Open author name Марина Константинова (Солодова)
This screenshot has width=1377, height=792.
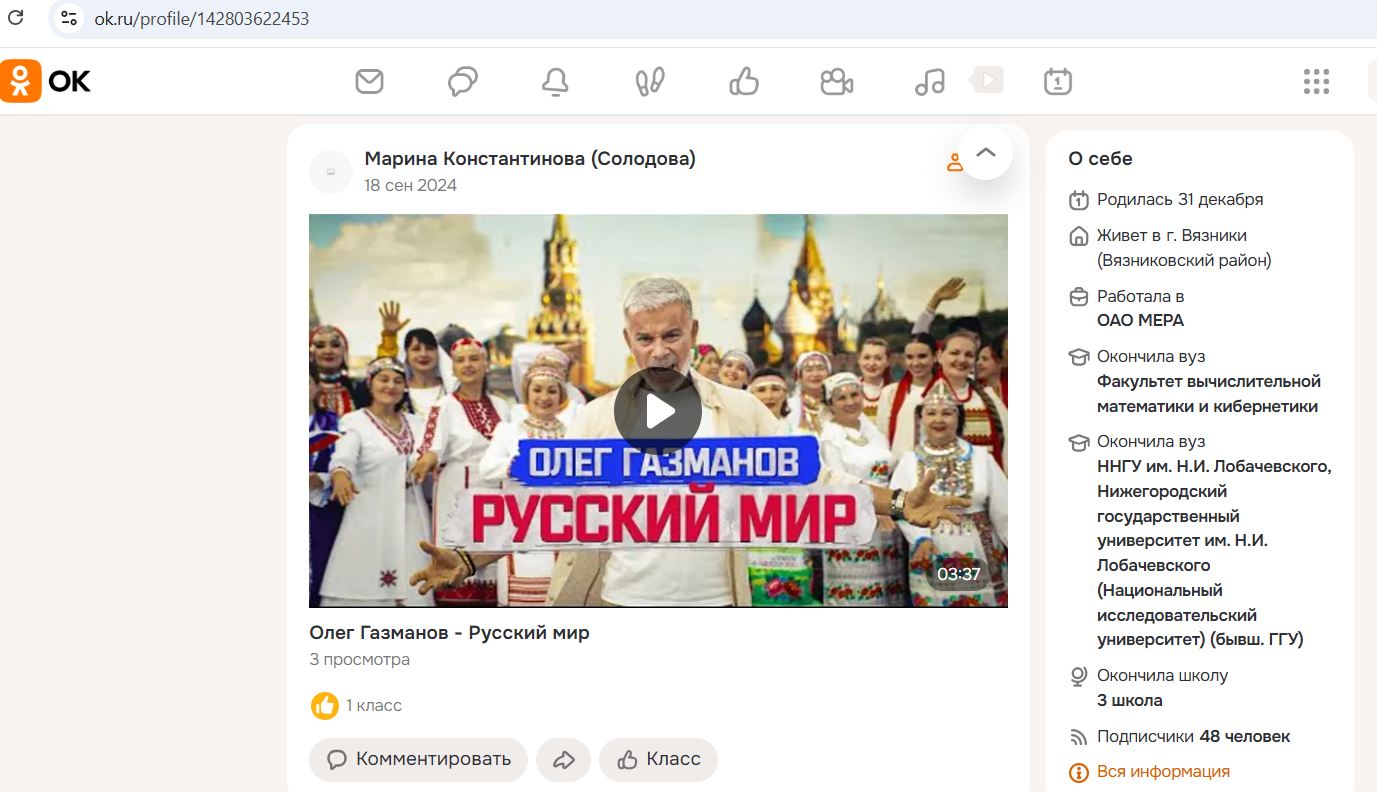click(530, 159)
